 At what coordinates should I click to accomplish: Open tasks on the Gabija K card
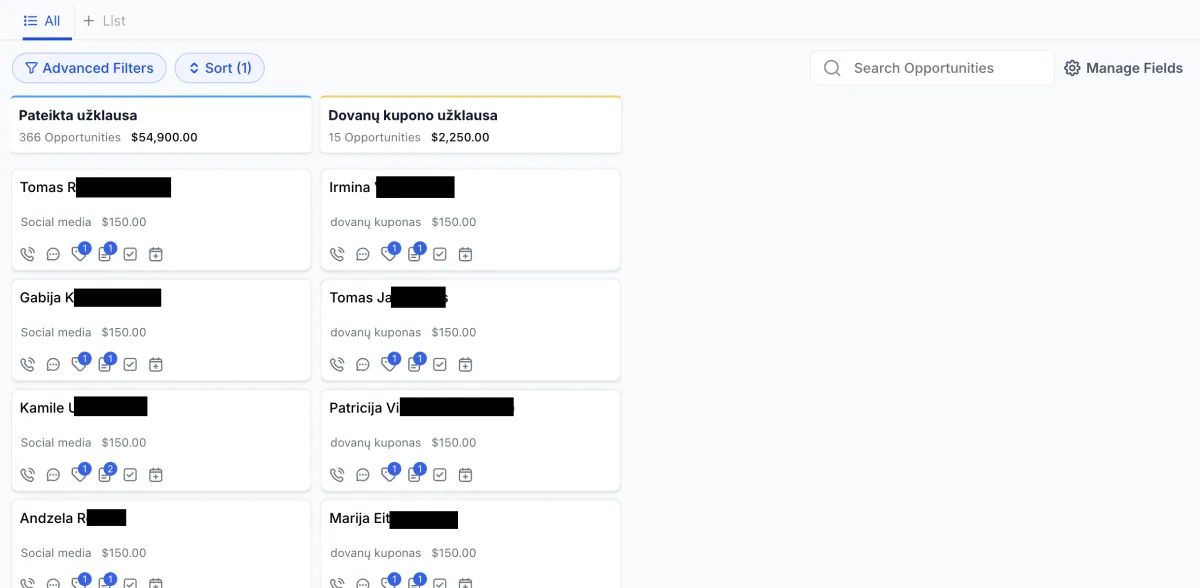click(x=130, y=364)
